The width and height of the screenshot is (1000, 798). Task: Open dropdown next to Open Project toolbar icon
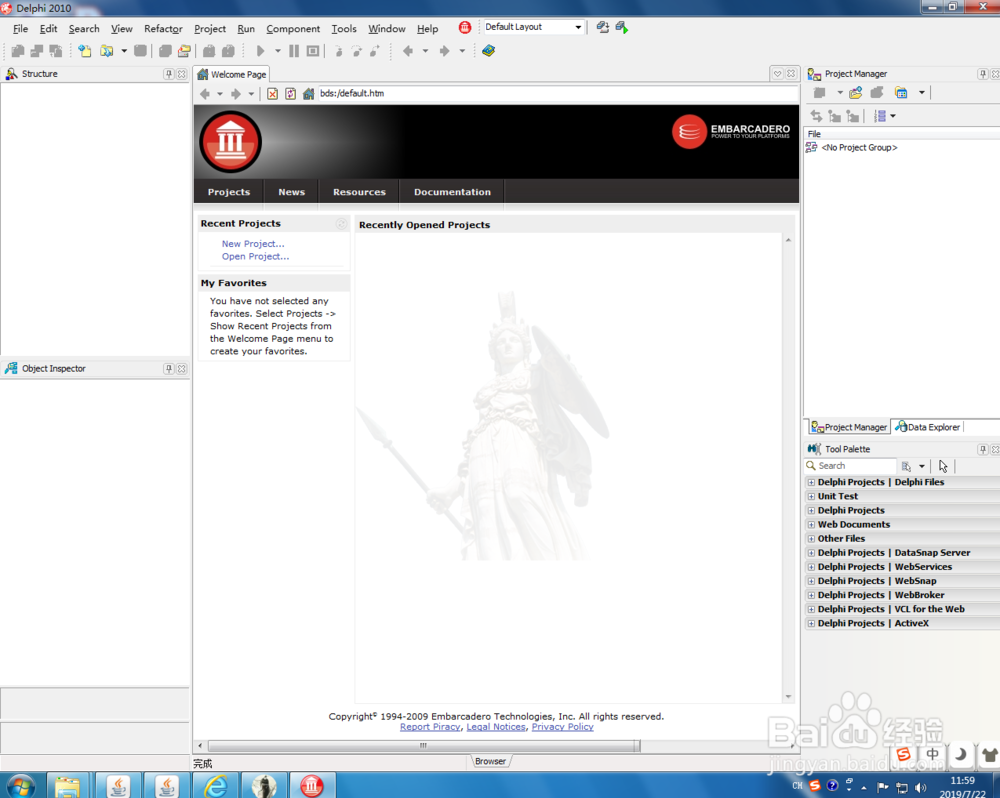click(124, 51)
